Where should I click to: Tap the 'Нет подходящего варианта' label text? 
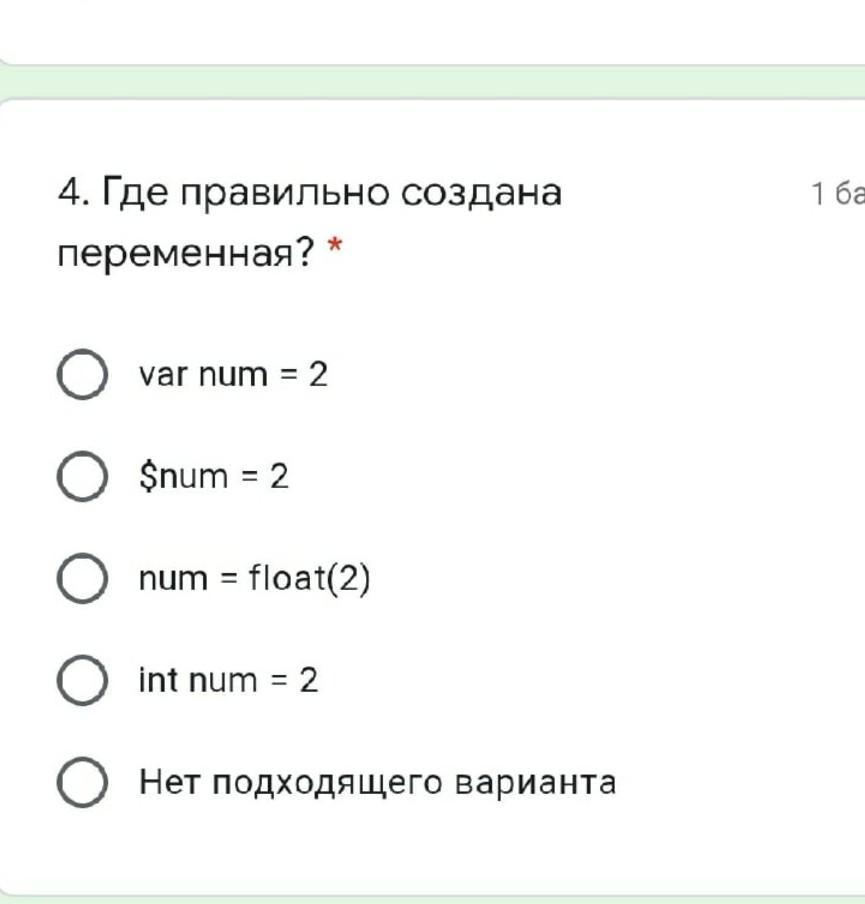click(x=377, y=782)
